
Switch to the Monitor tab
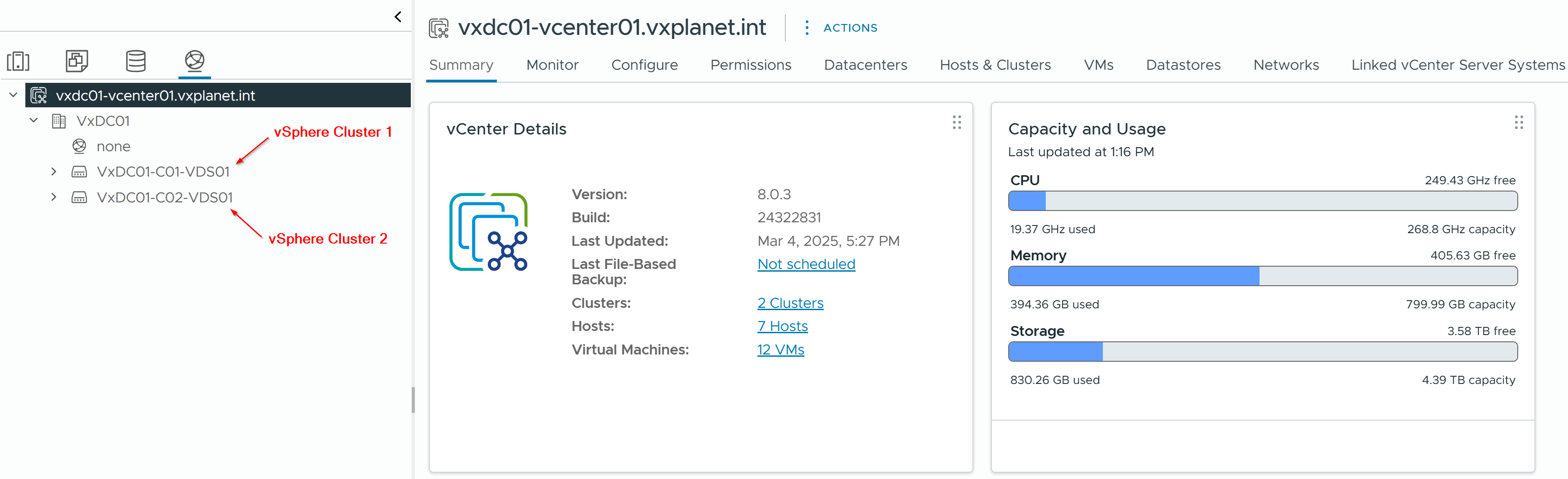552,65
